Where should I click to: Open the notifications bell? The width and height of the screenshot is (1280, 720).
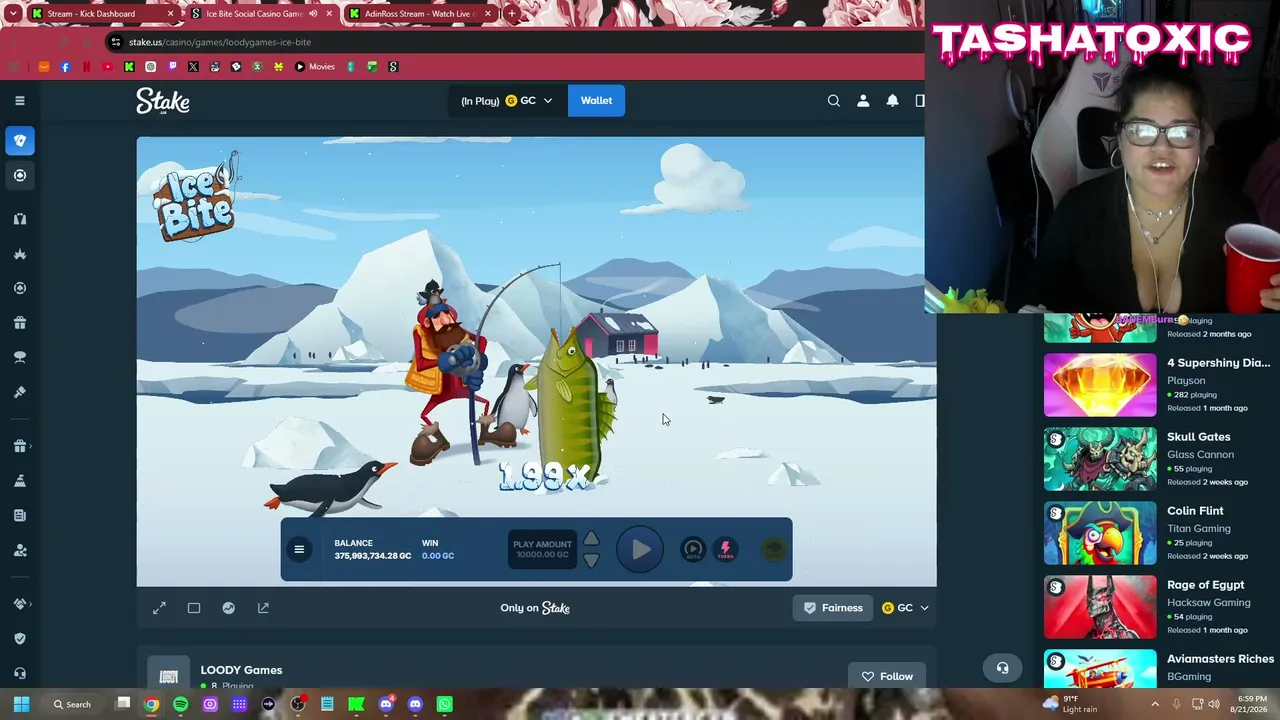point(892,100)
